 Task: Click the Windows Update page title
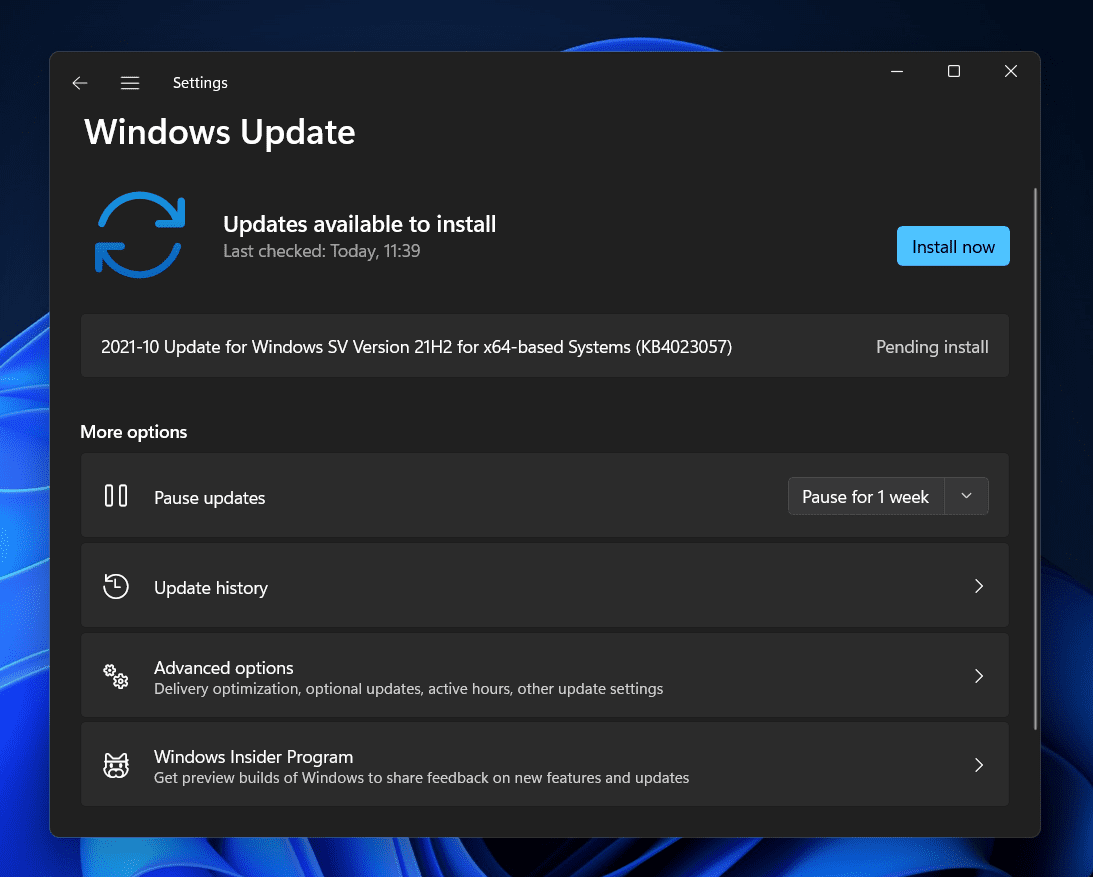[x=220, y=132]
